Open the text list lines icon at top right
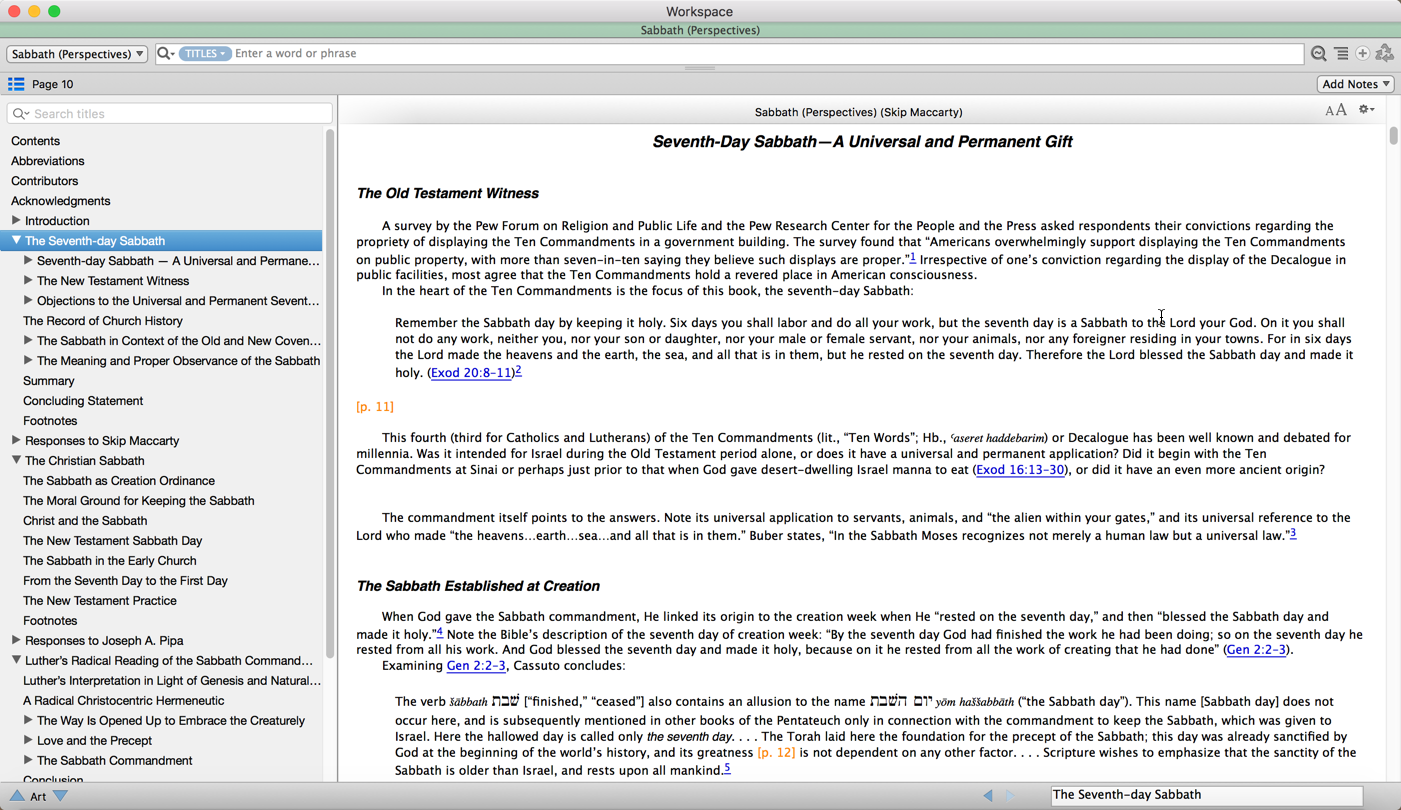This screenshot has height=810, width=1401. click(x=1341, y=54)
